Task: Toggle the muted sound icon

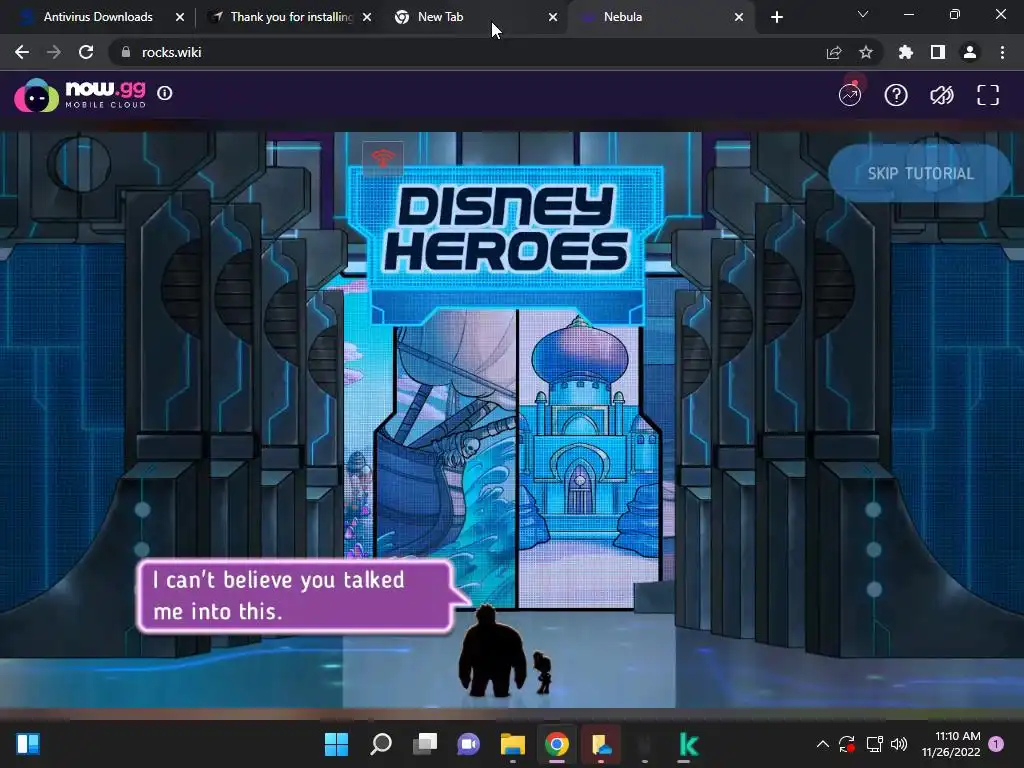Action: click(x=942, y=95)
